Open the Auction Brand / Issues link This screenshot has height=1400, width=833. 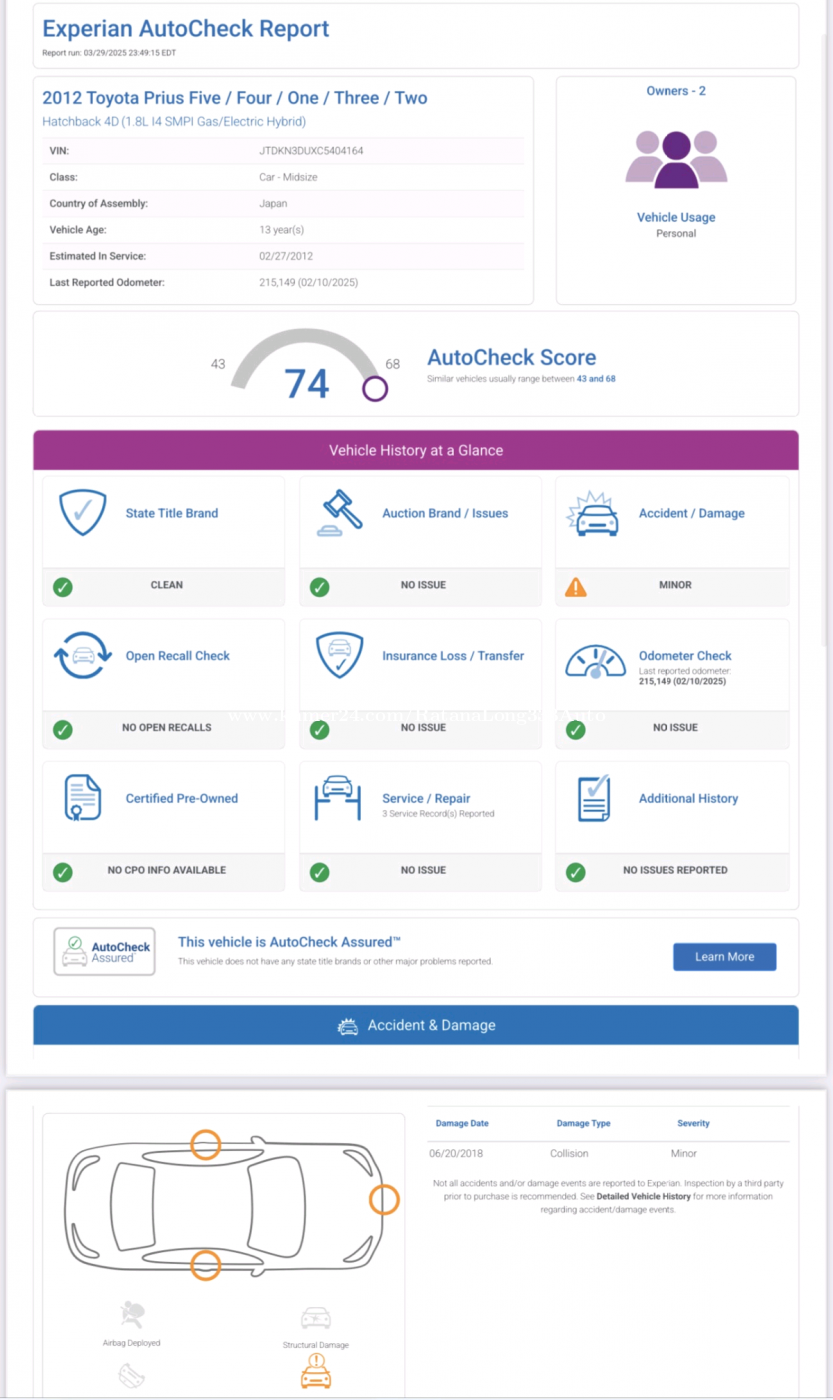coord(445,513)
